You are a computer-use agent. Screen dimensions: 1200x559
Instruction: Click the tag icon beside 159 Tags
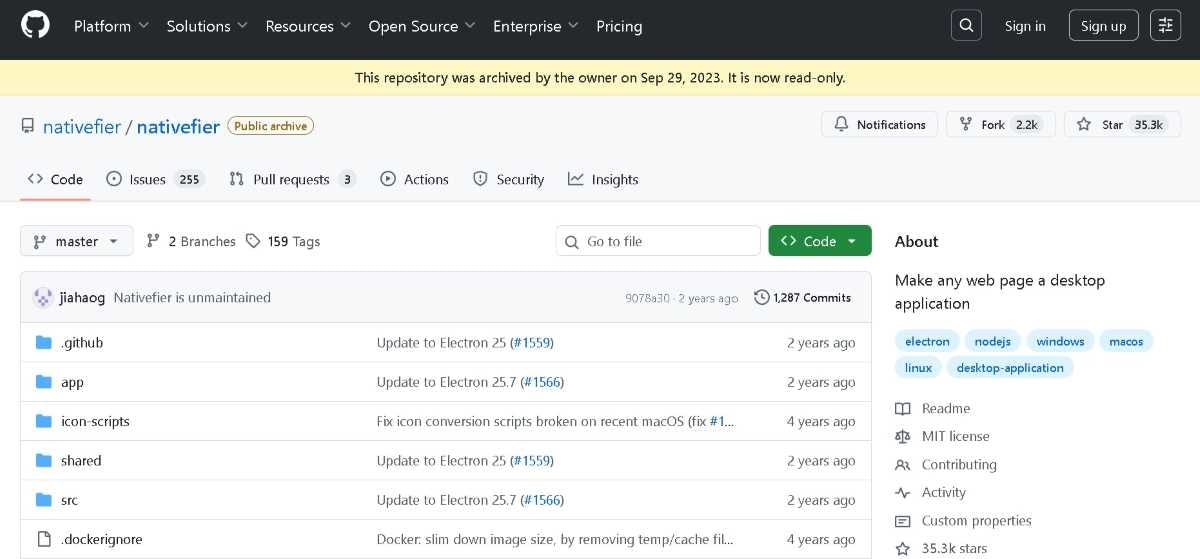(253, 241)
